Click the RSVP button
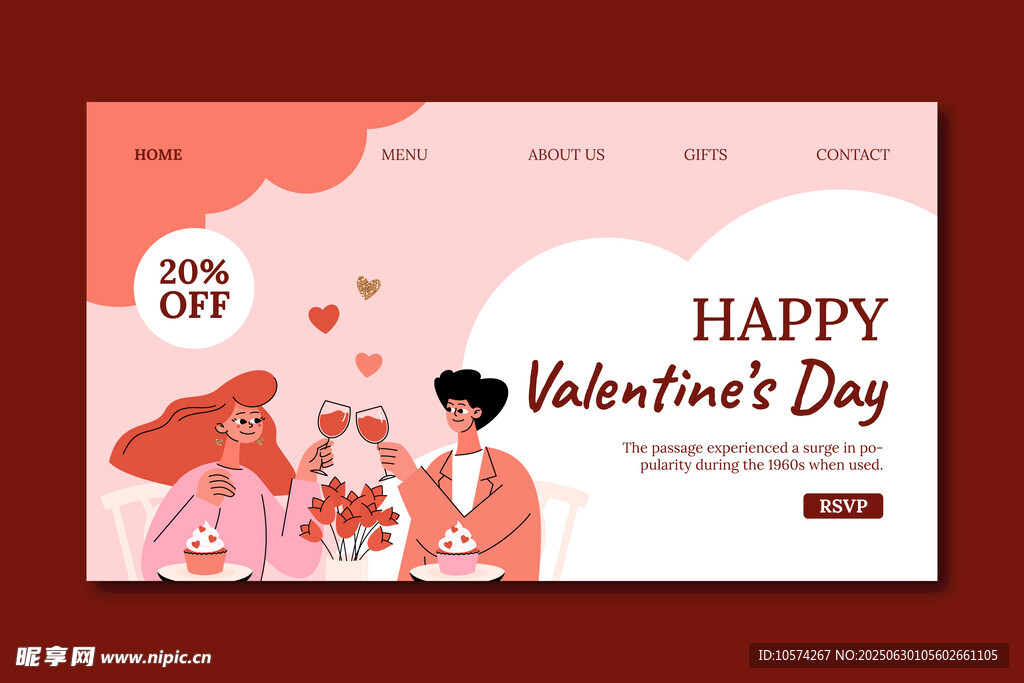Image resolution: width=1024 pixels, height=683 pixels. pos(843,506)
